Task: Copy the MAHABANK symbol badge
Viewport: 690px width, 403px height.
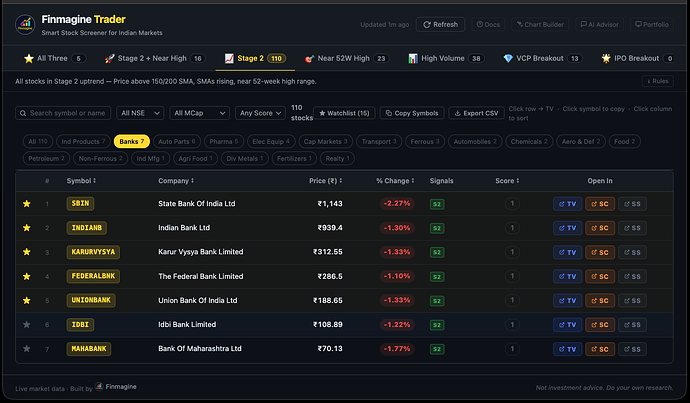Action: [x=89, y=349]
